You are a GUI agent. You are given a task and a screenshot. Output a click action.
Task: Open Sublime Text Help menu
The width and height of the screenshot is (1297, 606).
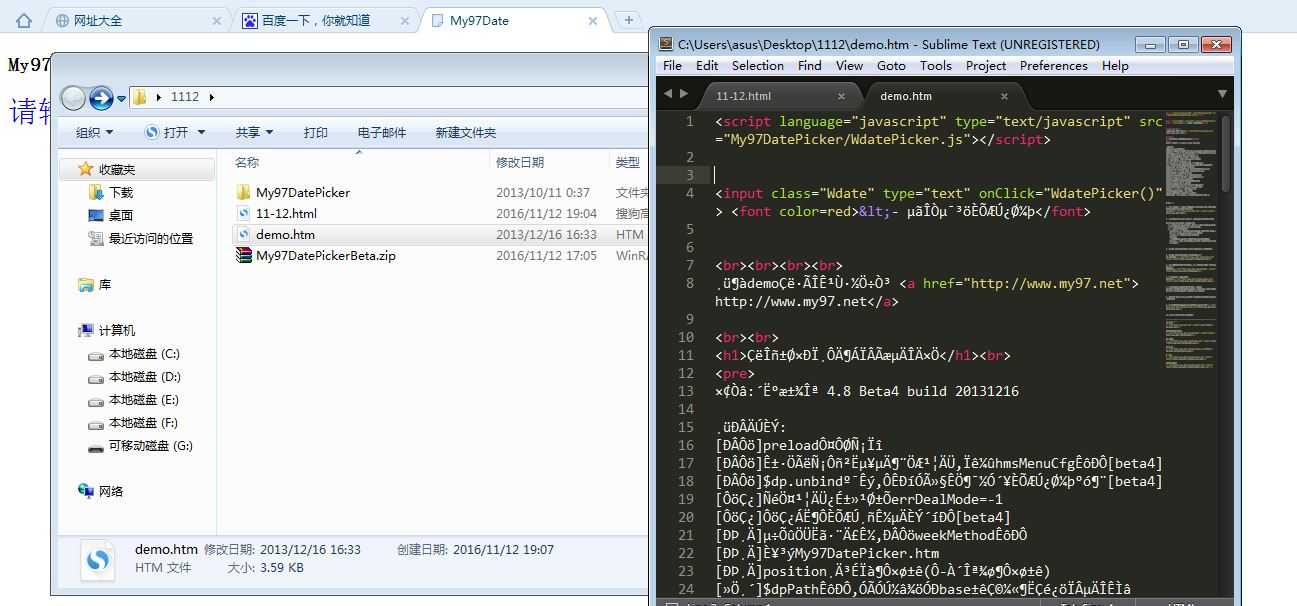(x=1115, y=65)
